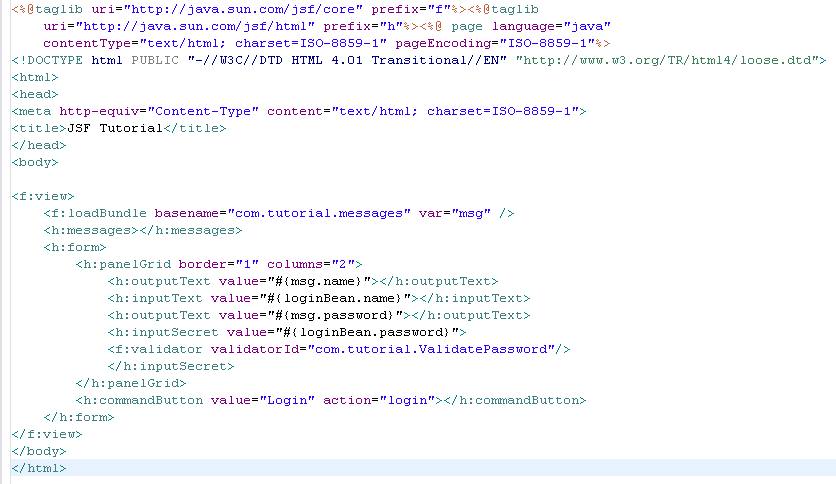Click the "Content-Type" value in meta tag
This screenshot has width=836, height=484.
tap(203, 112)
